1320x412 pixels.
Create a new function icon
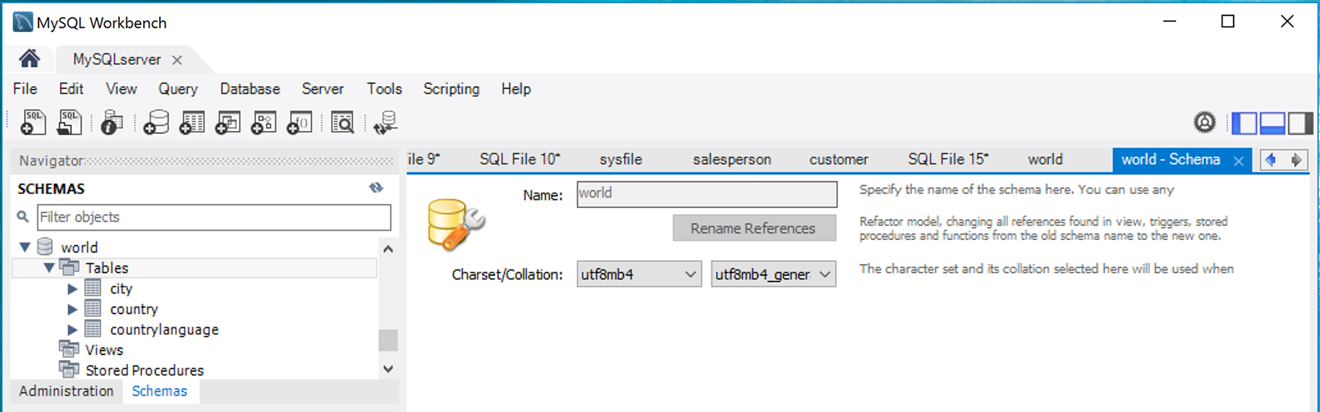click(x=299, y=122)
